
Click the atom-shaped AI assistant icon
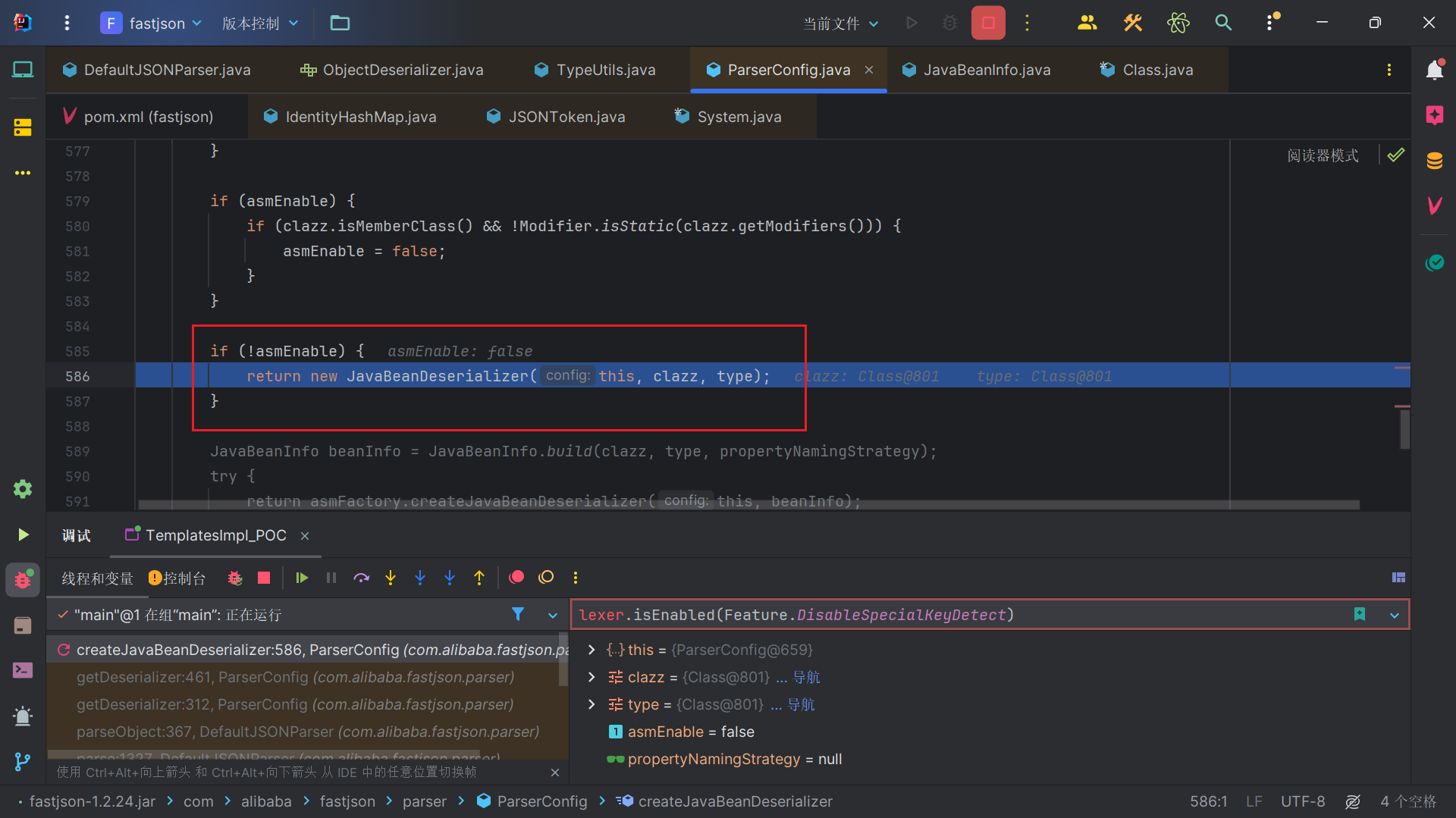click(1178, 23)
